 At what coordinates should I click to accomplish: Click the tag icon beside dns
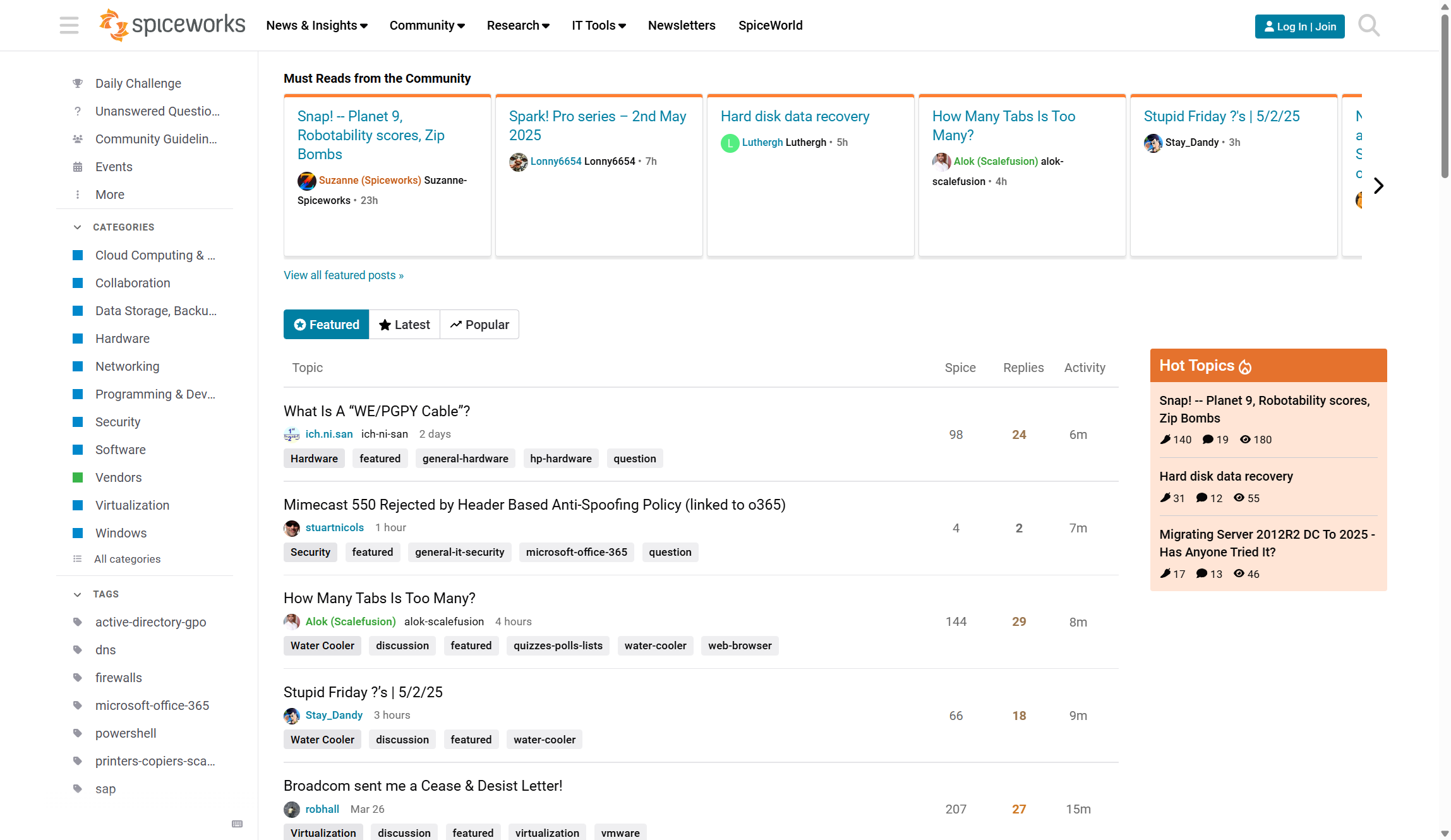78,650
